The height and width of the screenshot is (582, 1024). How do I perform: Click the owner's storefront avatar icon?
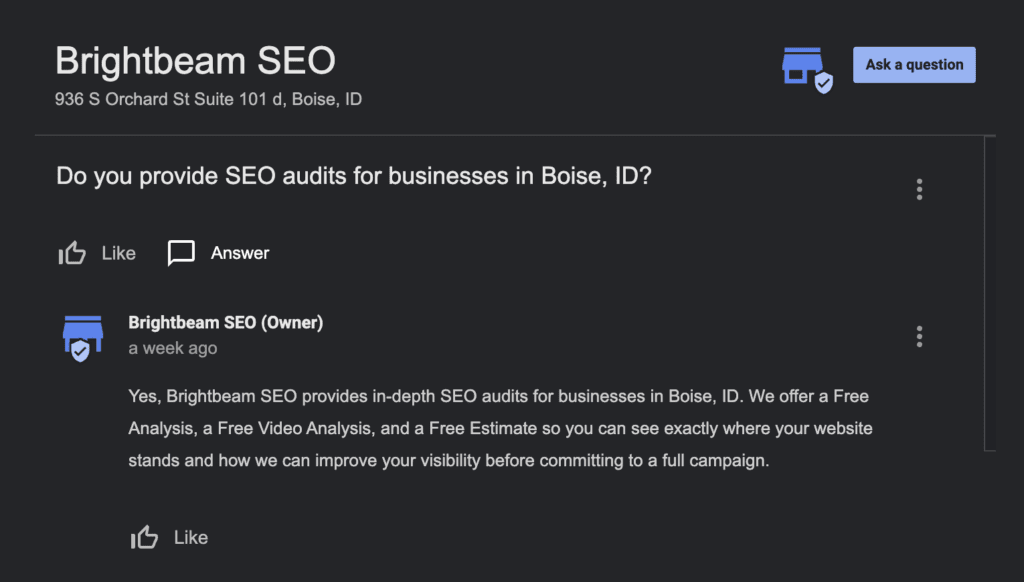click(82, 335)
